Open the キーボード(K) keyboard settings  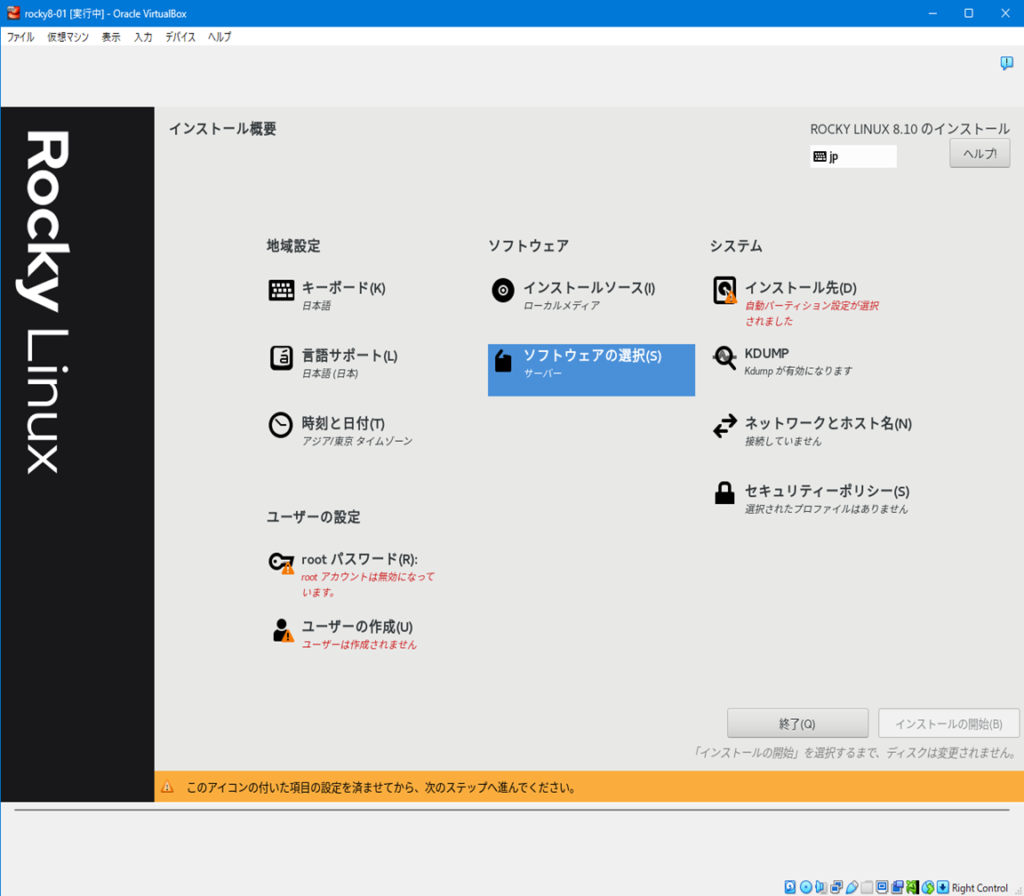click(327, 295)
